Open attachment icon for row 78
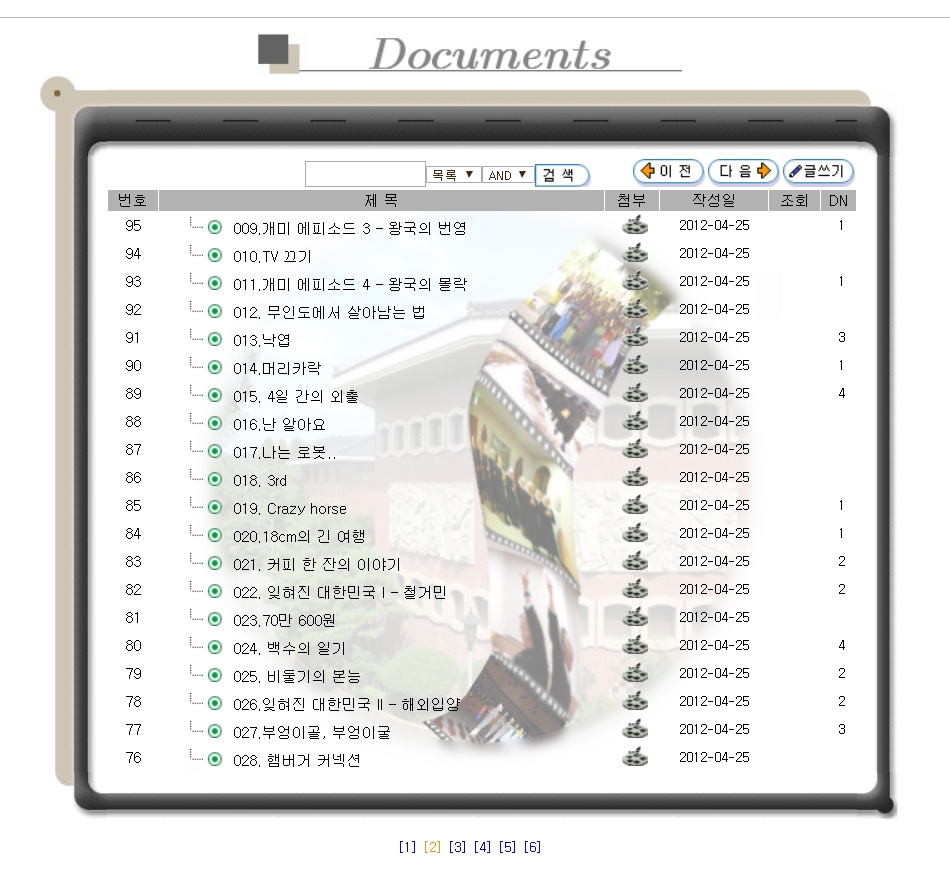Image resolution: width=950 pixels, height=875 pixels. [635, 700]
